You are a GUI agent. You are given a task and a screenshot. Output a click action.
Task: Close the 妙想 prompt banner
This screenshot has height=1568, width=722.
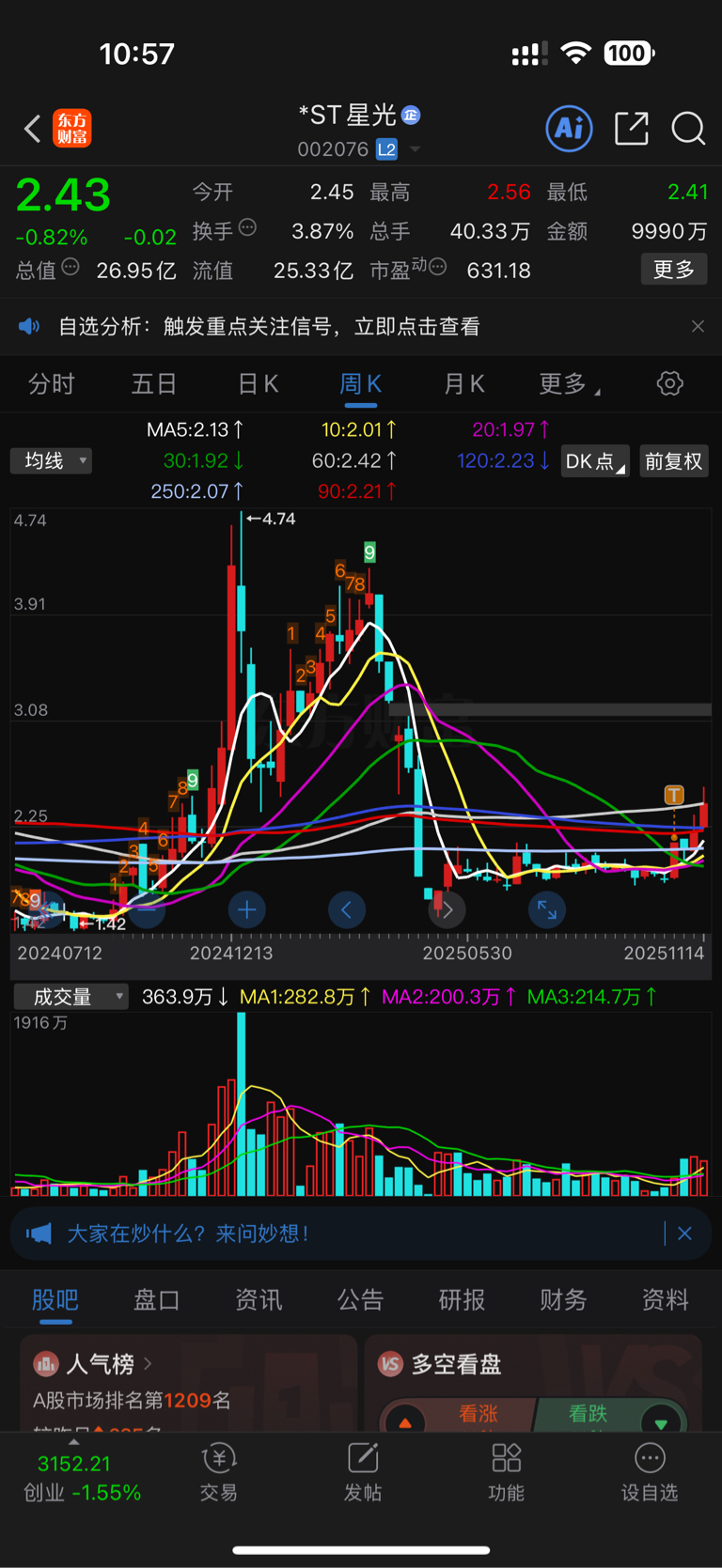684,1234
